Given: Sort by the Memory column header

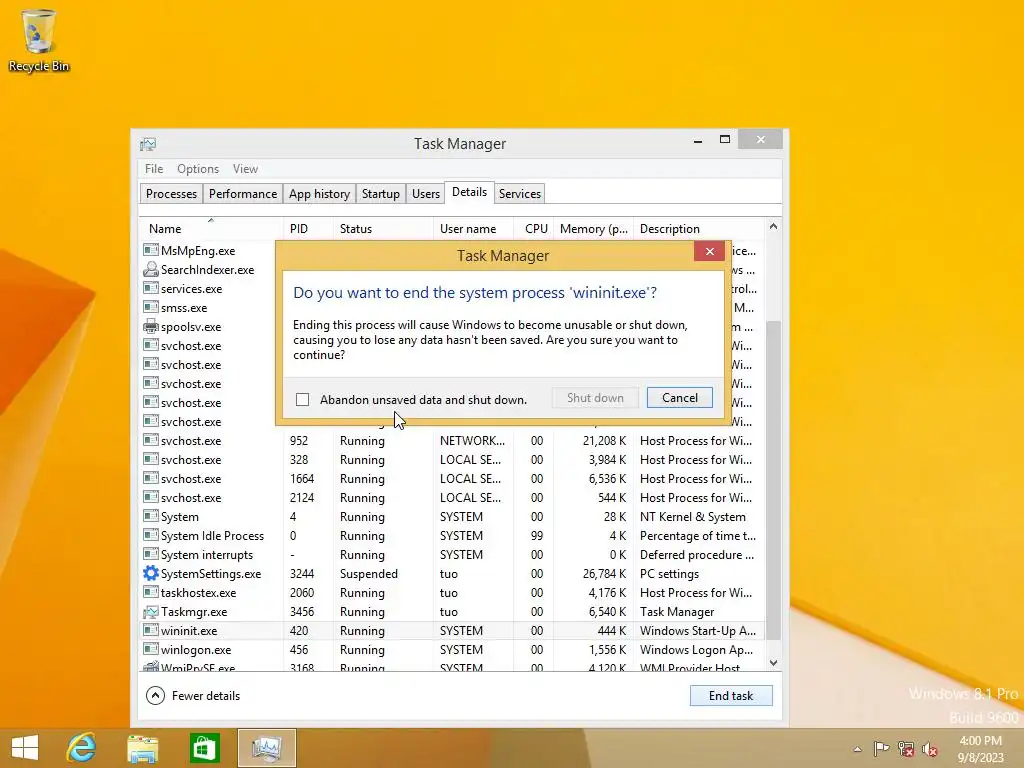Looking at the screenshot, I should 594,229.
